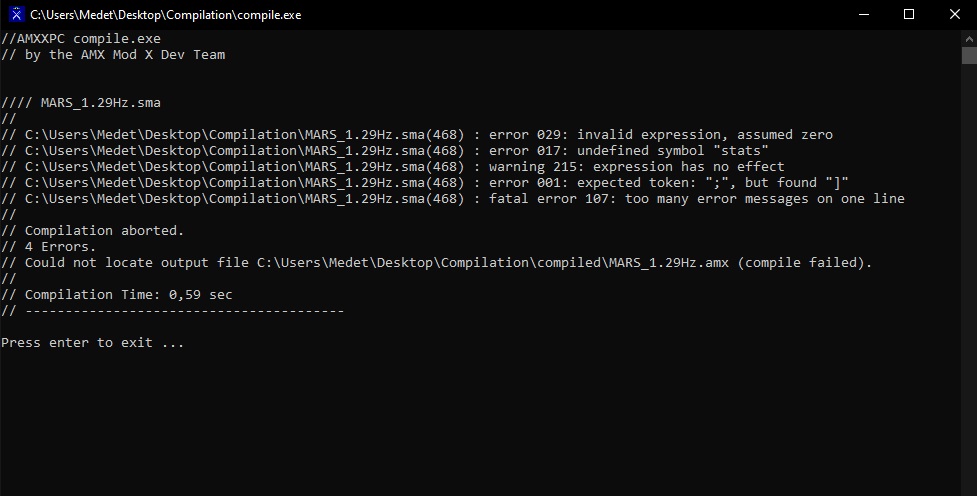Click the scrollbar up arrow
The image size is (977, 496).
point(969,37)
